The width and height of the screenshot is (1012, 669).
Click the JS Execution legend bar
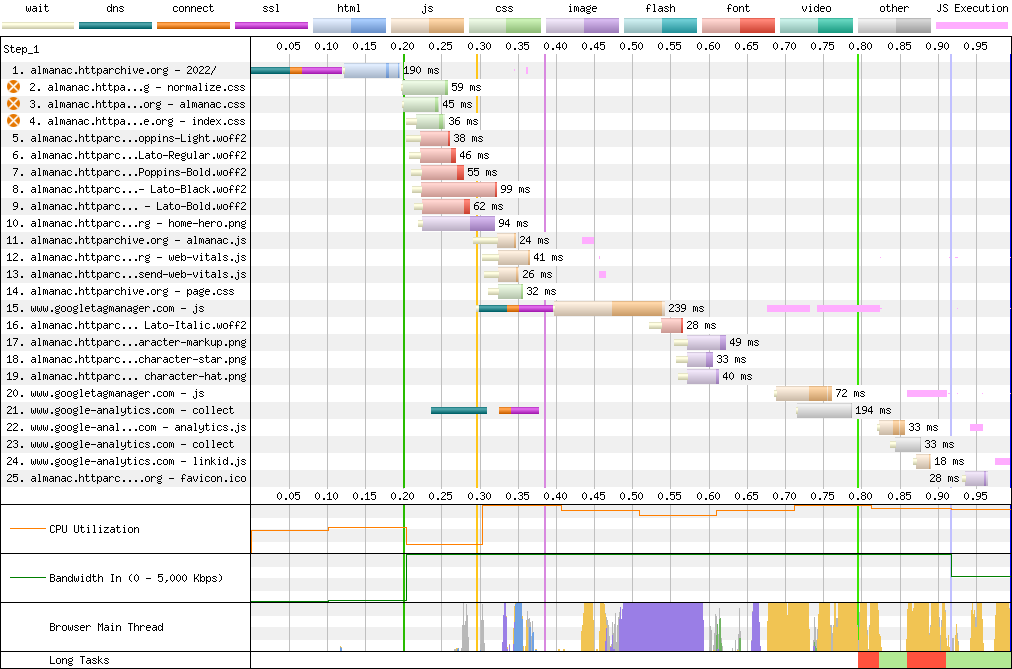pyautogui.click(x=971, y=24)
